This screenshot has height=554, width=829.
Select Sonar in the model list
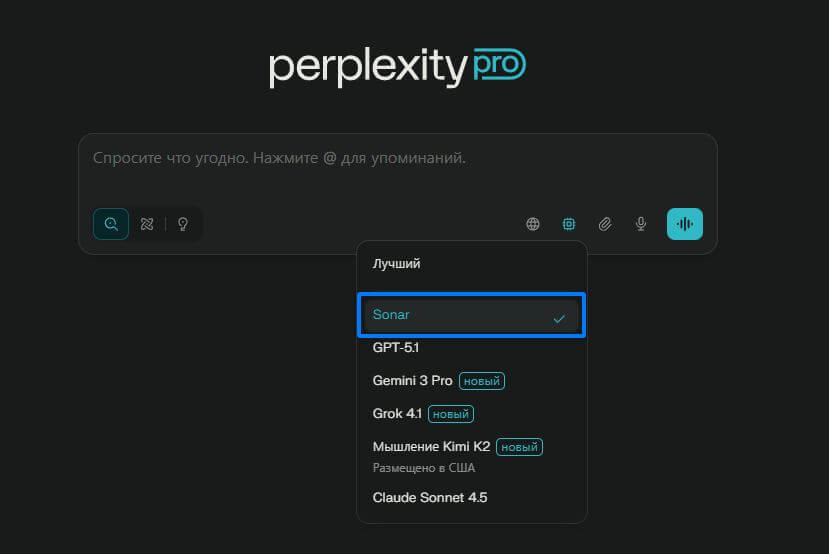392,315
